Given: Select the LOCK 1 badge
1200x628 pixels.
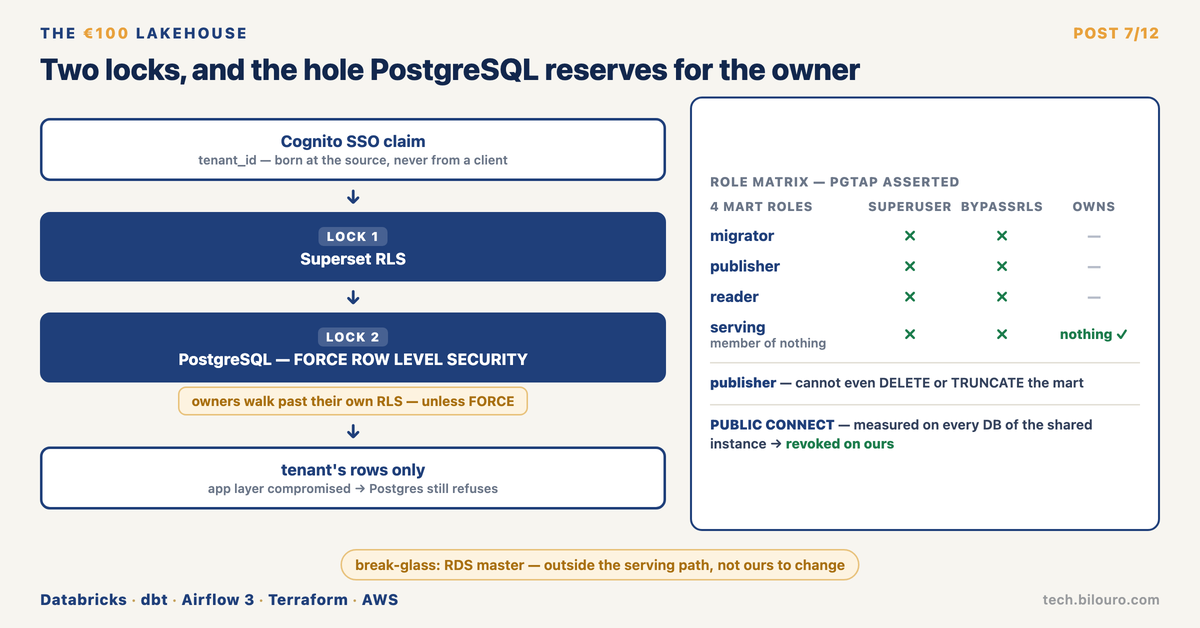Looking at the screenshot, I should pyautogui.click(x=353, y=237).
